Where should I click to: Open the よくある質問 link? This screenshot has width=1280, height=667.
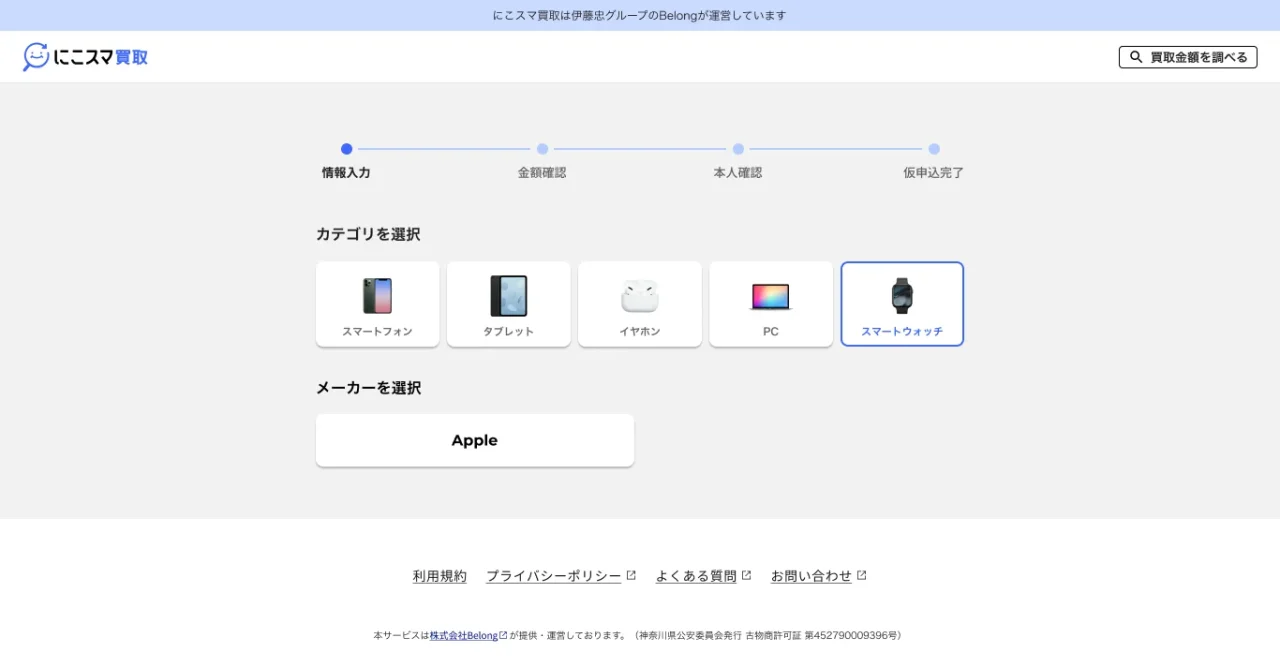[696, 576]
